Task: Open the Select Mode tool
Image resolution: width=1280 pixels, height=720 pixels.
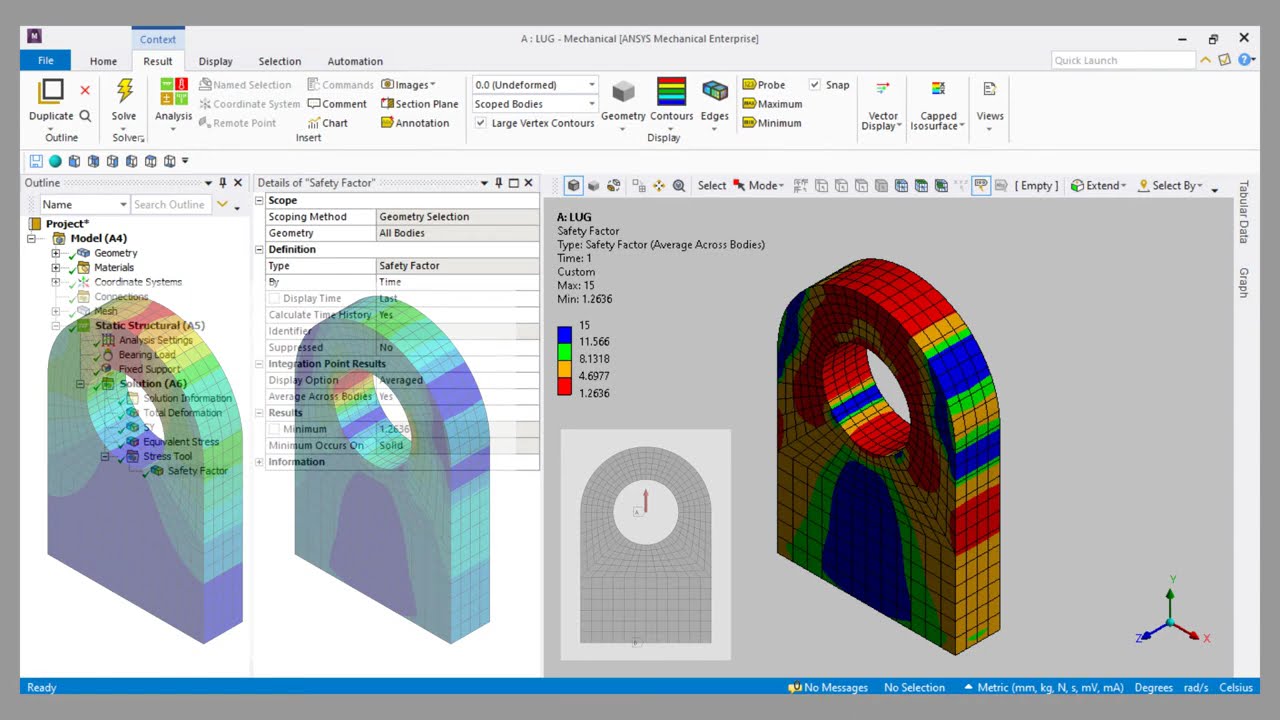Action: 758,185
